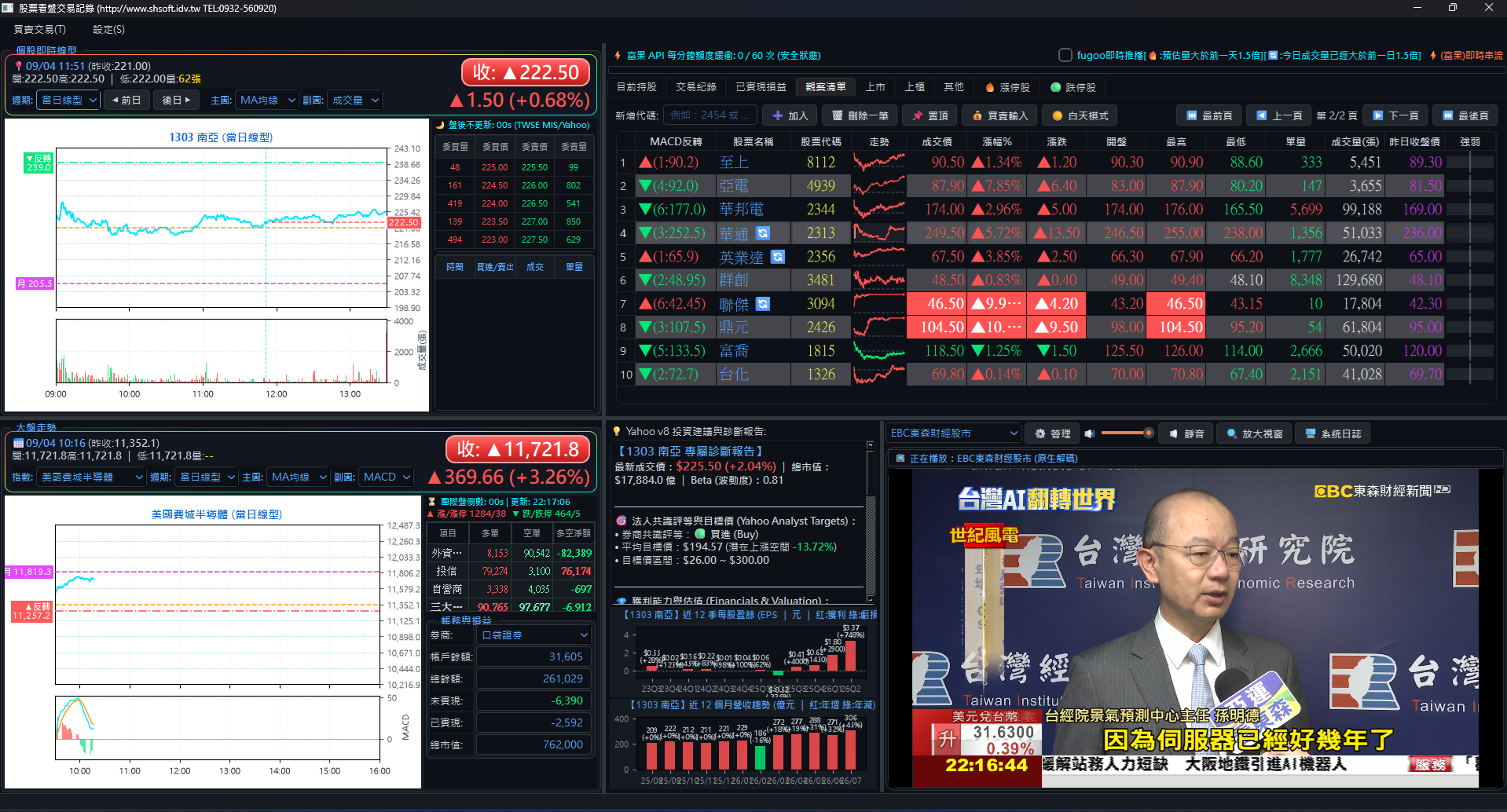
Task: Enable the fugoo即時推播 checkbox
Action: coord(1065,55)
